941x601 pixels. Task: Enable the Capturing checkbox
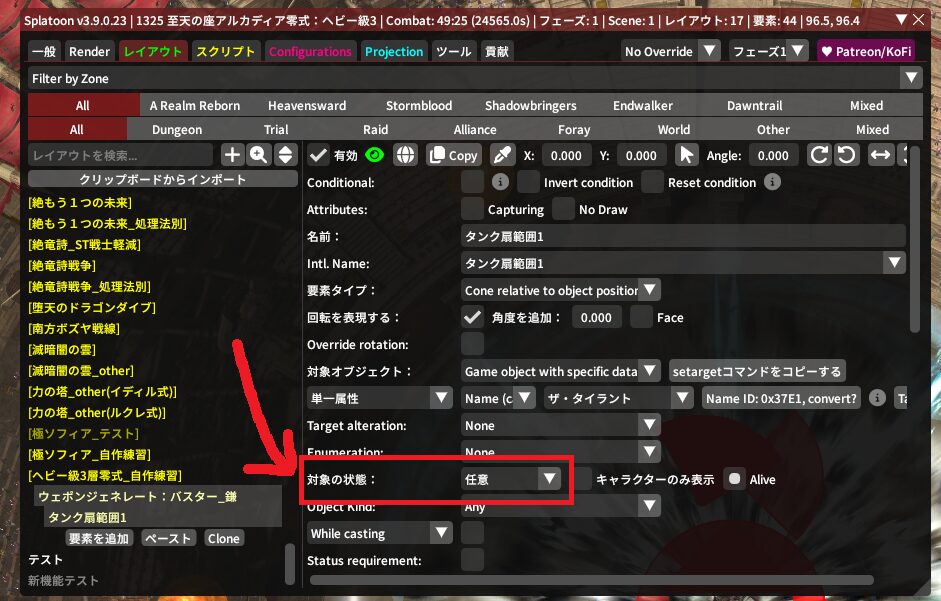point(472,209)
